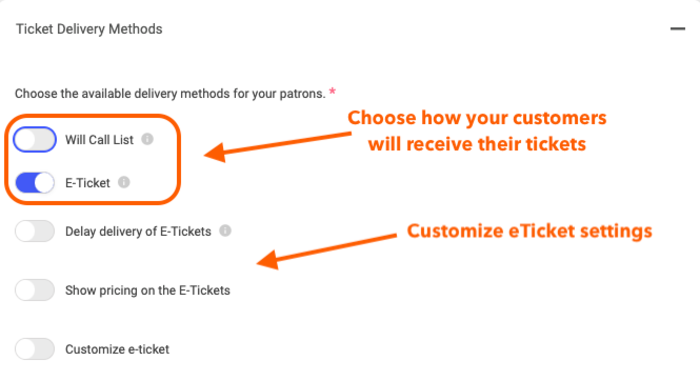Screen dimensions: 700x381
Task: Click the orange arrow pointing at delivery toggles
Action: [277, 147]
